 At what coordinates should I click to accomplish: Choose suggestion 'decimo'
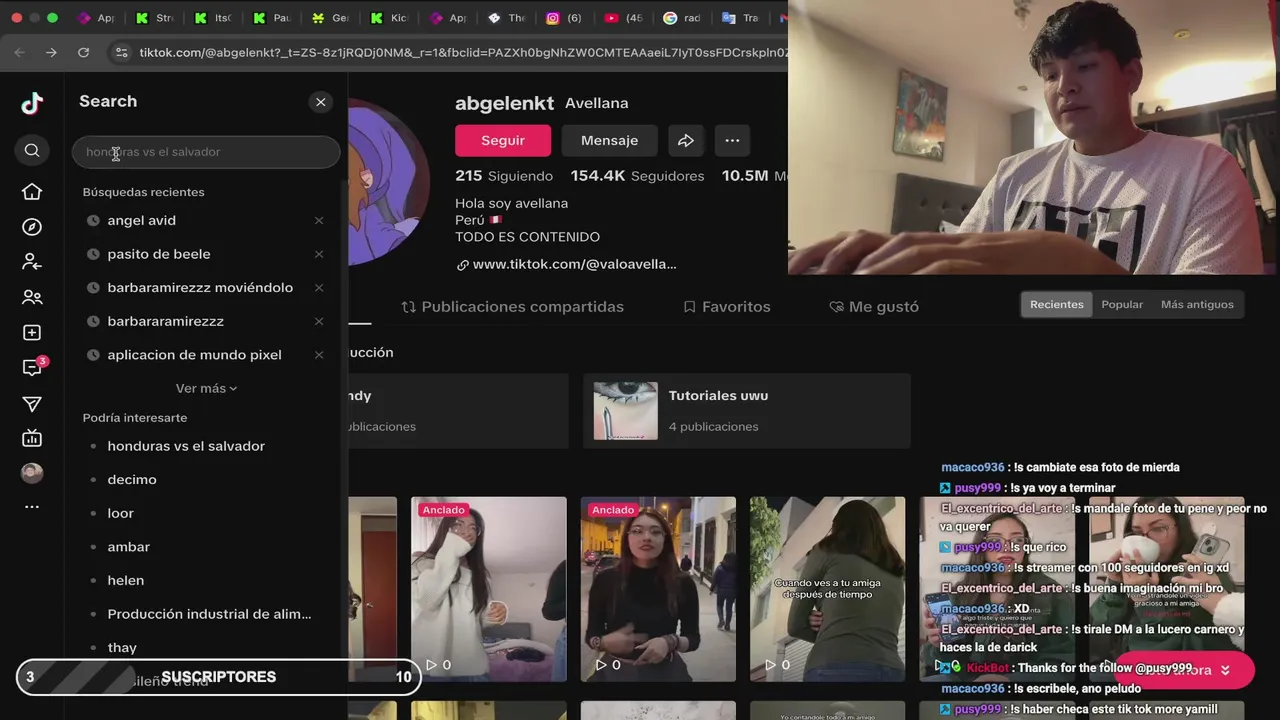(132, 480)
